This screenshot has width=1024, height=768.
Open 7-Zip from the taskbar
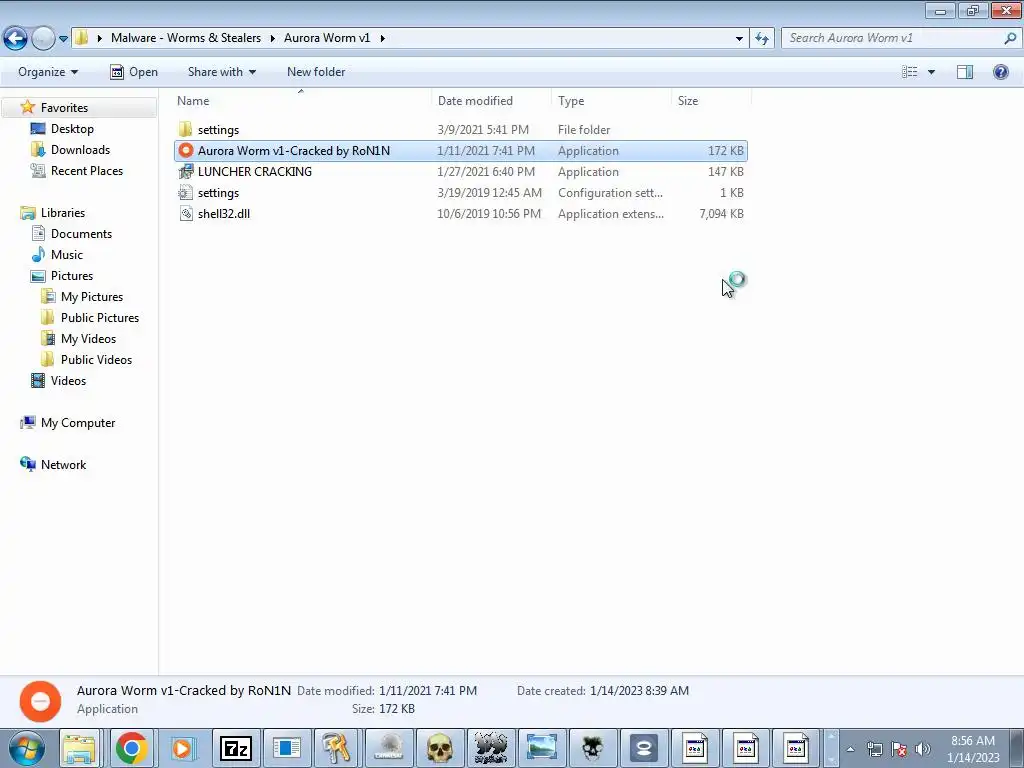point(235,748)
